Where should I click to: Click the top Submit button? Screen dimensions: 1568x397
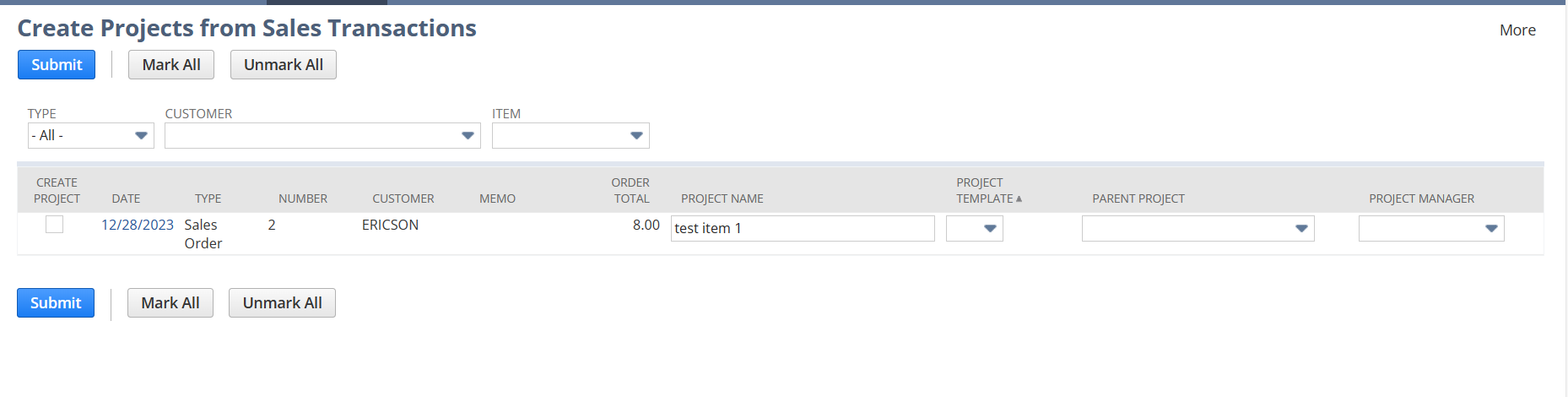pos(57,65)
